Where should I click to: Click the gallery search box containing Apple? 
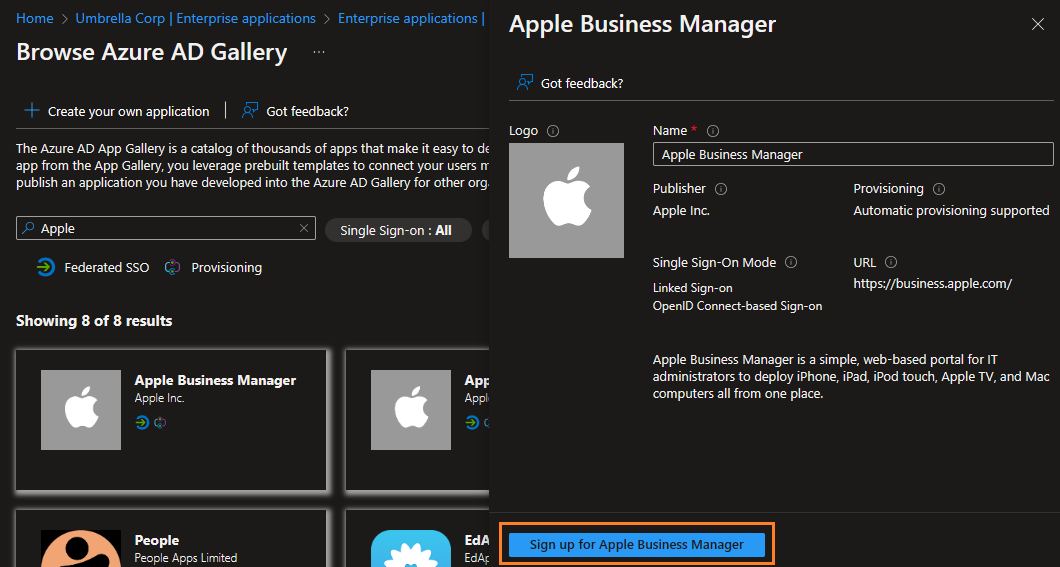(x=166, y=228)
